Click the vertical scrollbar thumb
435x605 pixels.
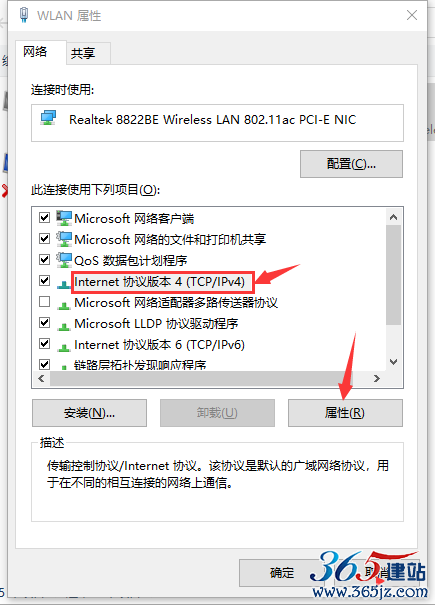pyautogui.click(x=393, y=275)
